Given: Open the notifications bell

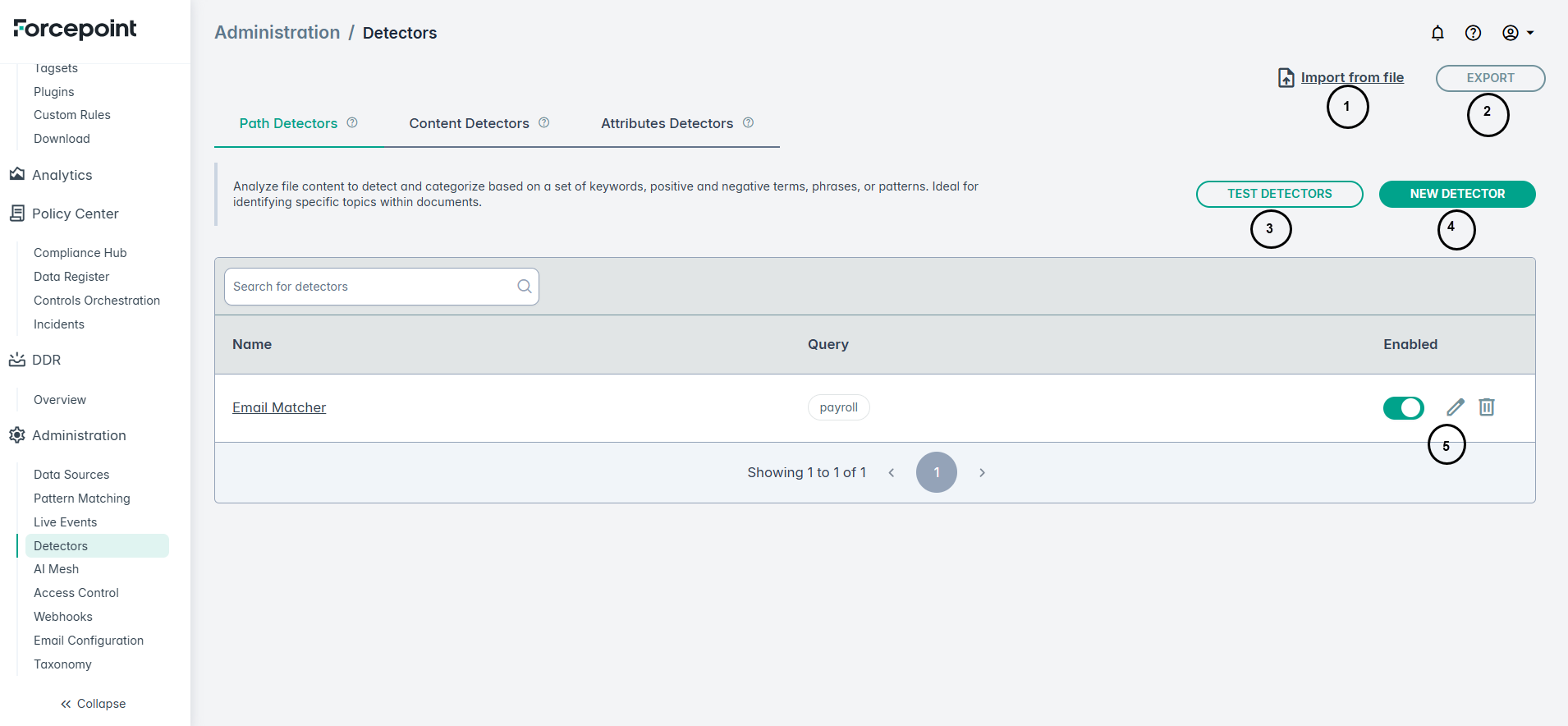Looking at the screenshot, I should point(1437,33).
